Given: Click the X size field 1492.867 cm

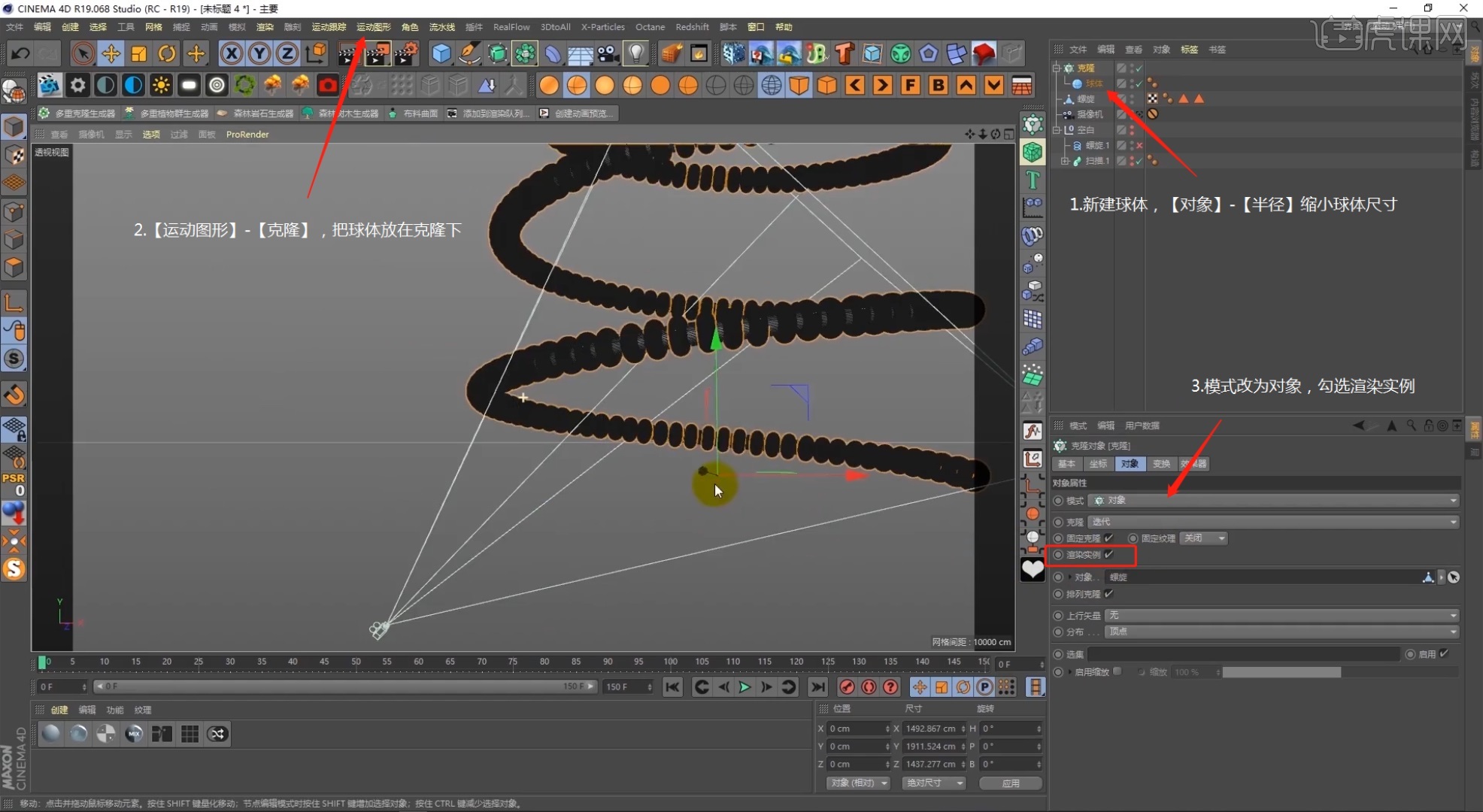Looking at the screenshot, I should coord(933,729).
